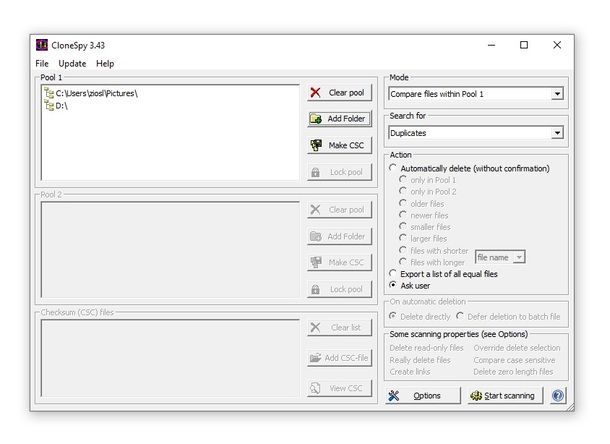This screenshot has width=610, height=444.
Task: Select only in Pool 1 option
Action: click(403, 180)
